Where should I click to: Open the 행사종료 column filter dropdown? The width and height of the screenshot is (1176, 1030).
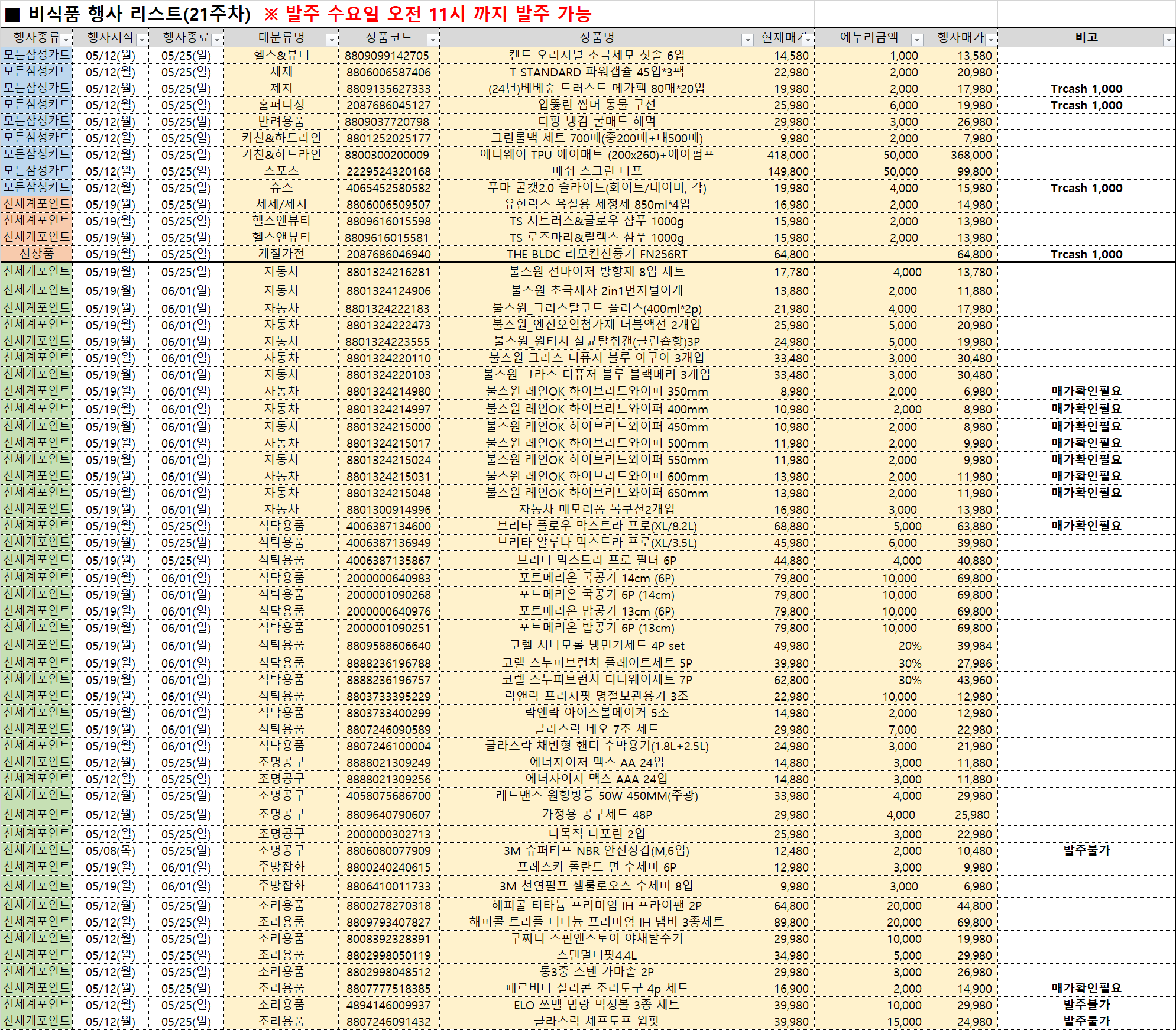coord(218,40)
